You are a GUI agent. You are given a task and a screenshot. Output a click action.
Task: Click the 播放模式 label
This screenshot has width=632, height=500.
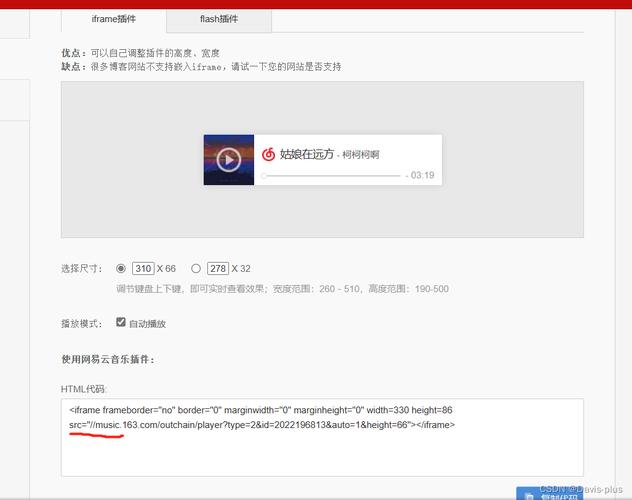(82, 324)
